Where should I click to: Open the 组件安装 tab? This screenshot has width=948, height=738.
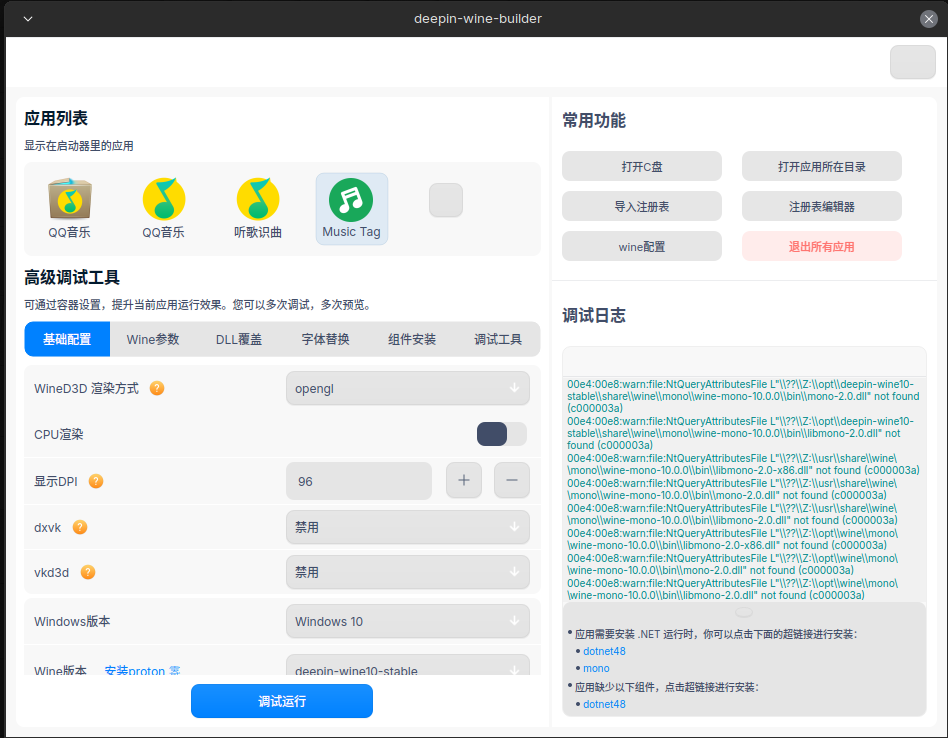[x=412, y=339]
